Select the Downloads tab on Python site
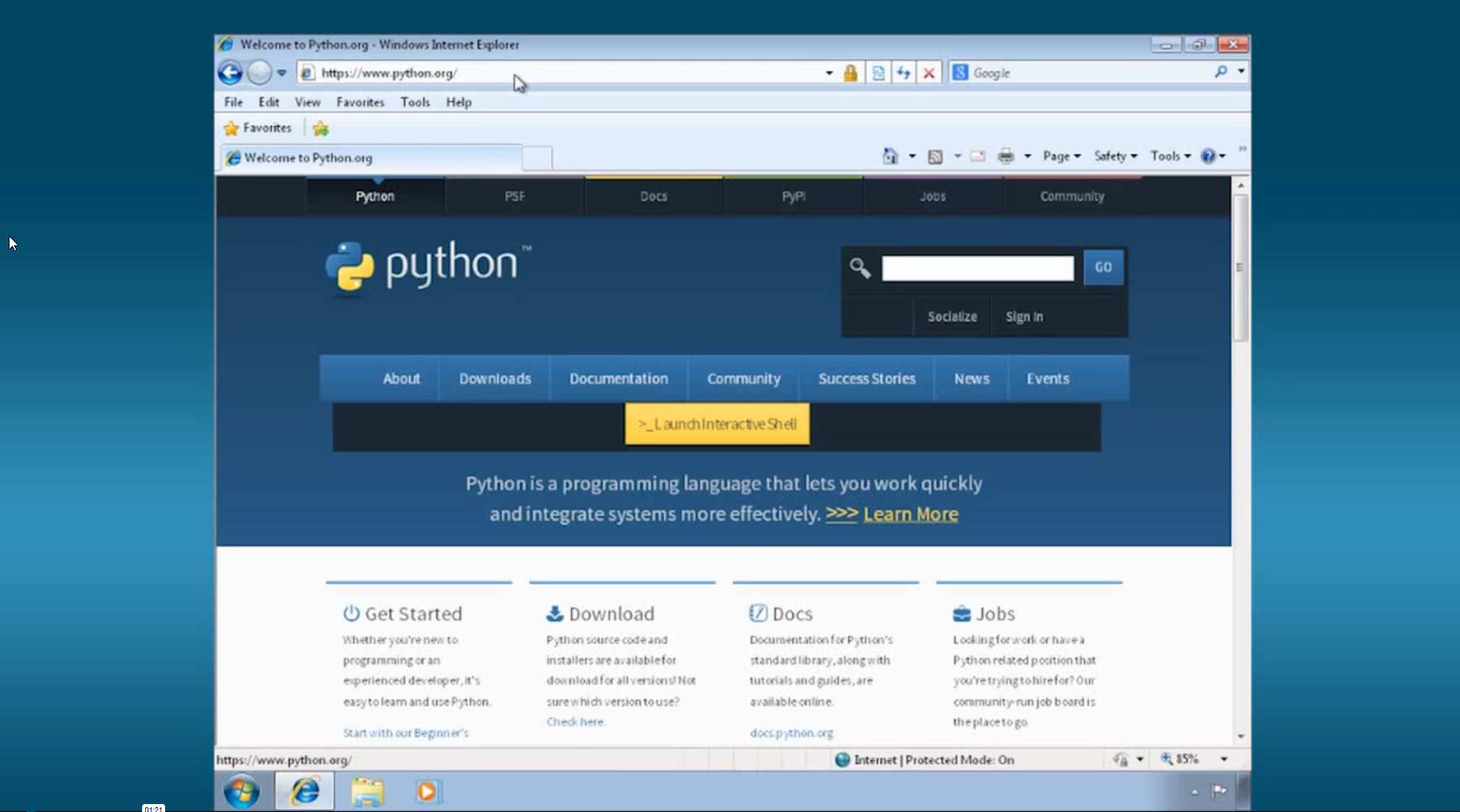Viewport: 1460px width, 812px height. pyautogui.click(x=495, y=379)
